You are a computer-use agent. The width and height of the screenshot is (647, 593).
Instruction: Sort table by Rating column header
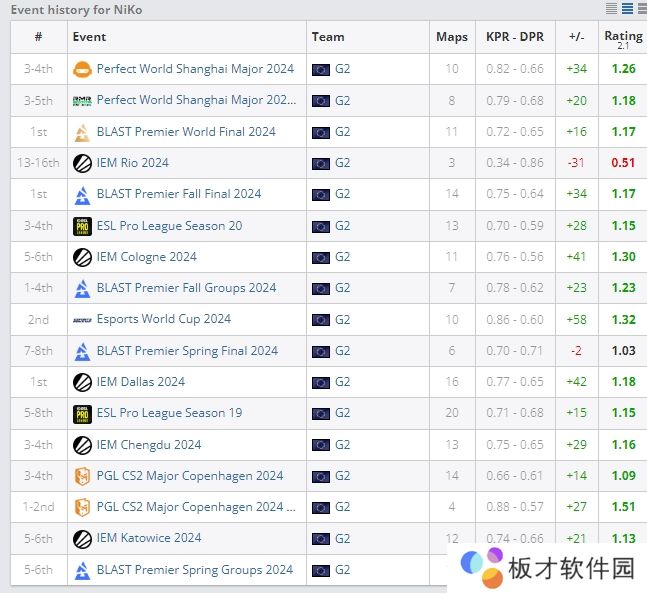click(623, 37)
